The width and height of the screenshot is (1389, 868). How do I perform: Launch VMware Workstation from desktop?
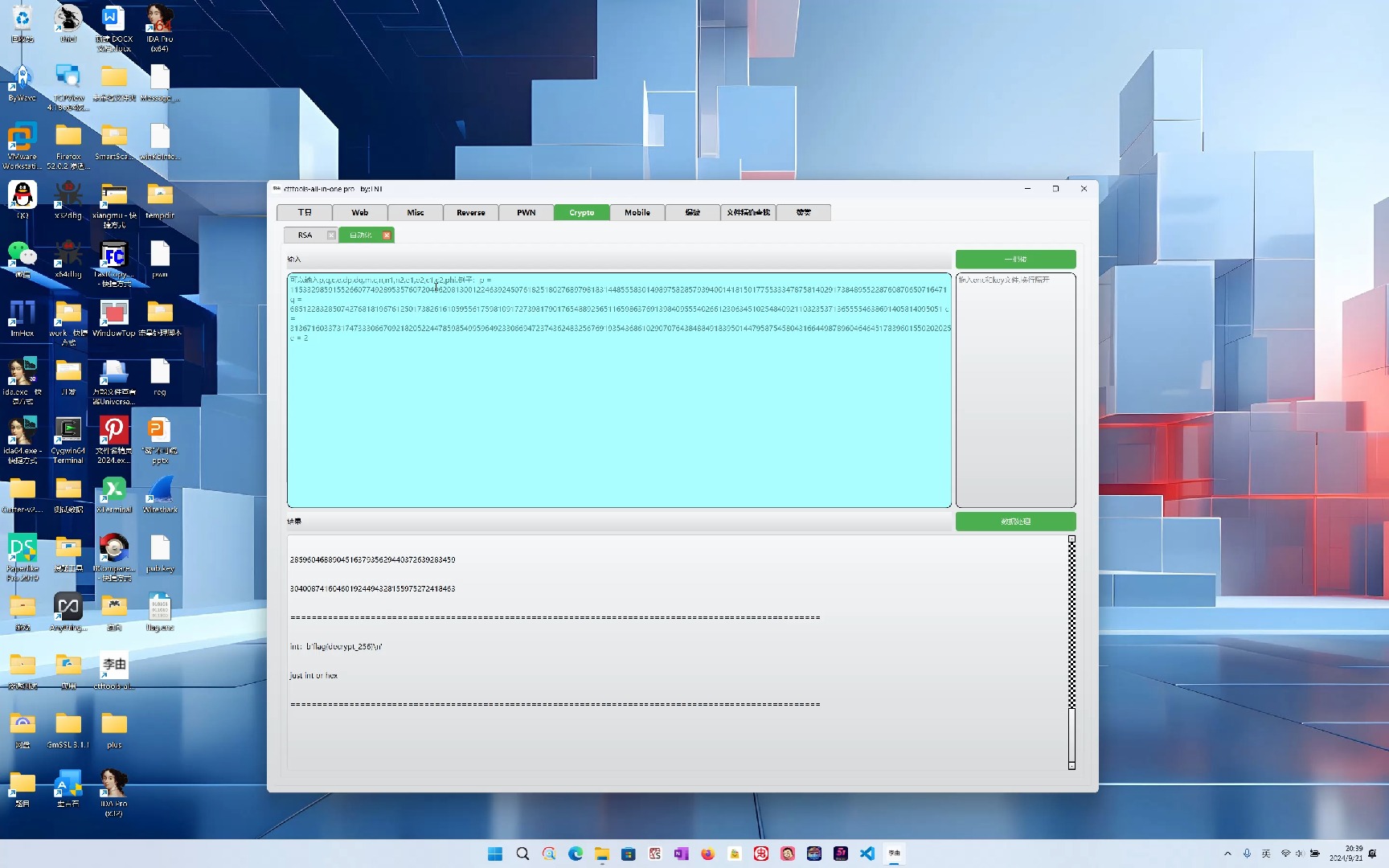point(23,145)
